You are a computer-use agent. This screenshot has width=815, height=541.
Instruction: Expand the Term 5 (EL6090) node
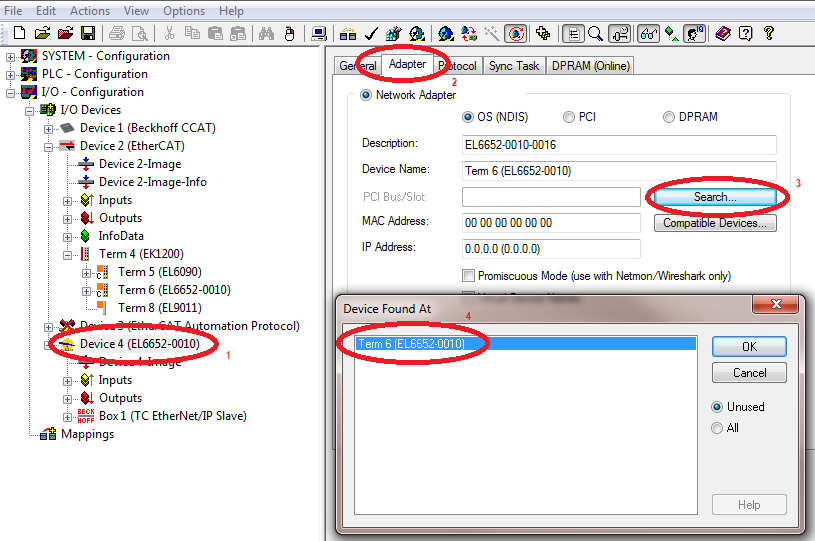point(86,273)
